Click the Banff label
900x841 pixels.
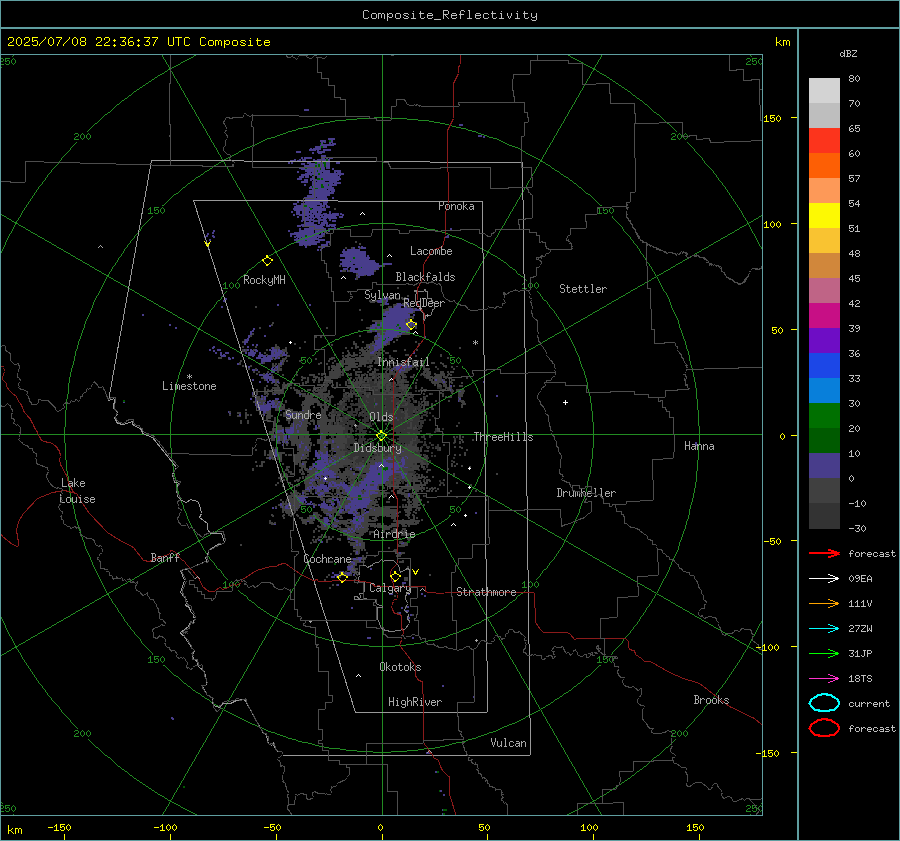[165, 557]
